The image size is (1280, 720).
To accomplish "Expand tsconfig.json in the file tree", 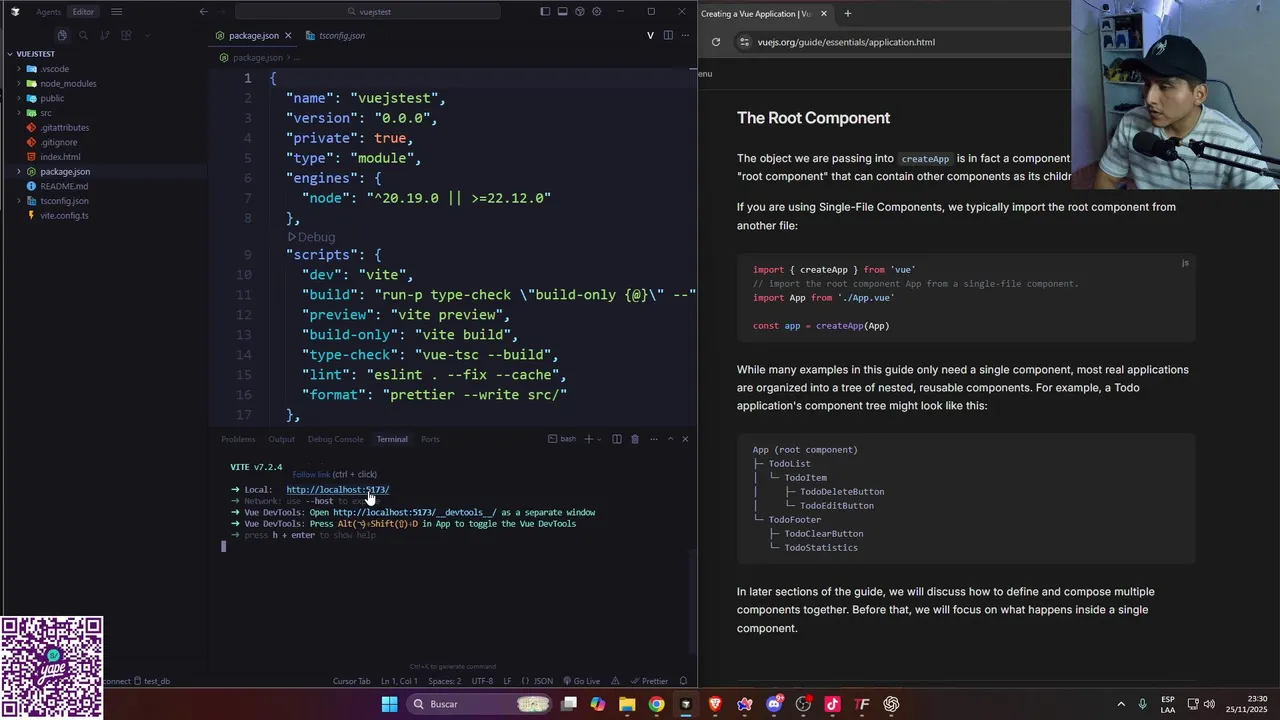I will click(x=64, y=201).
